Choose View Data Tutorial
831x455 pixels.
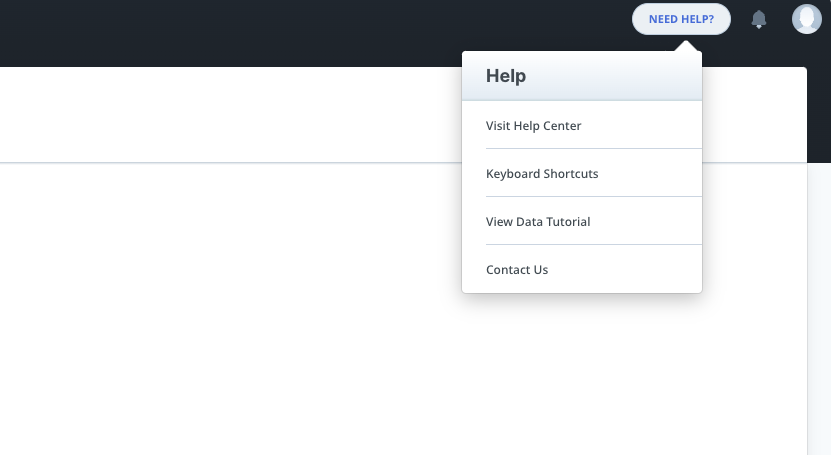pos(538,222)
